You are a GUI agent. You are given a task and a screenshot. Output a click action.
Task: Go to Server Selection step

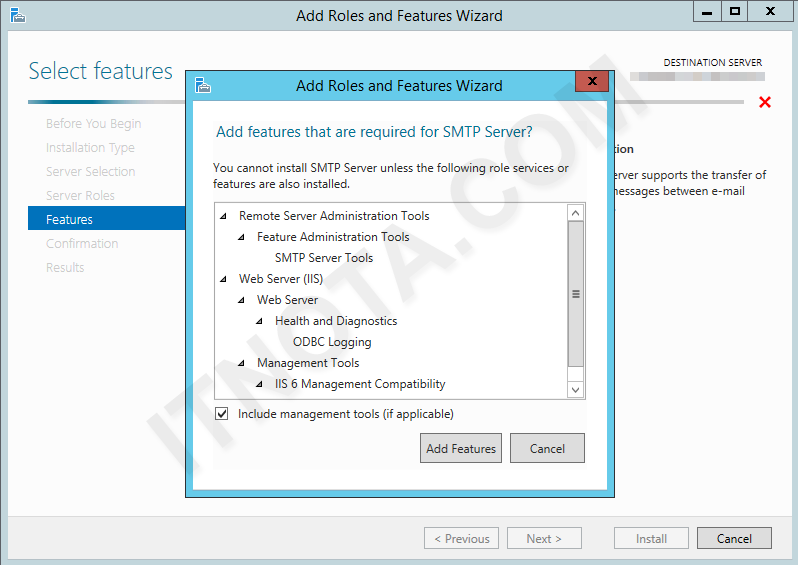point(91,172)
